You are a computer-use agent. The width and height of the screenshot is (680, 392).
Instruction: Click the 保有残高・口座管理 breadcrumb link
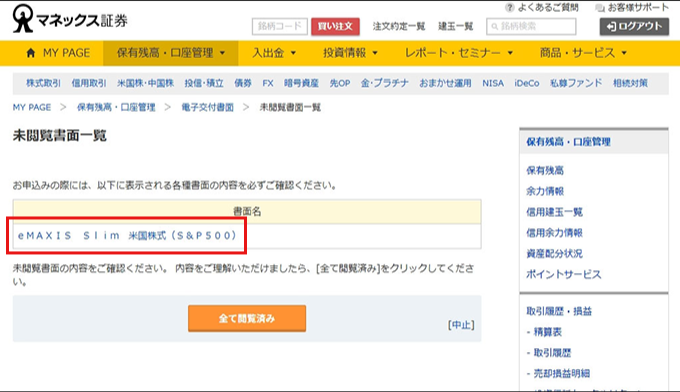[x=116, y=107]
